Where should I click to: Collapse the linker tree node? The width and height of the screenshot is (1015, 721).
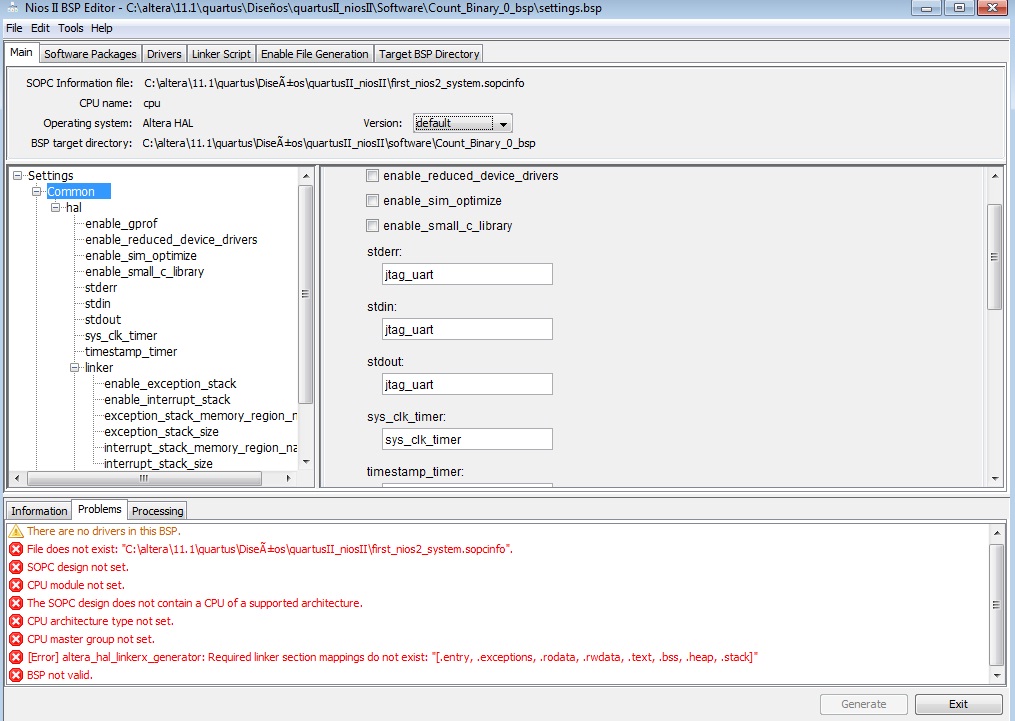coord(75,368)
